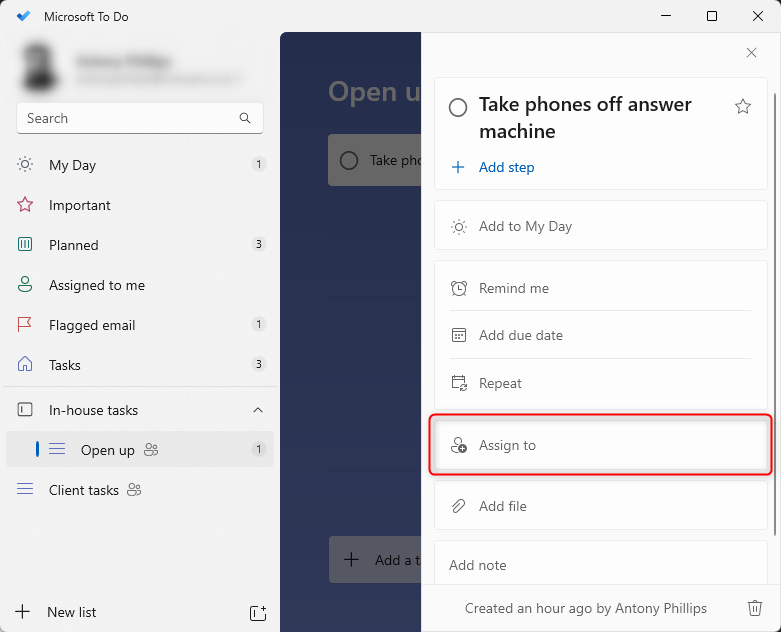This screenshot has width=781, height=632.
Task: Select the Client tasks list
Action: tap(84, 490)
